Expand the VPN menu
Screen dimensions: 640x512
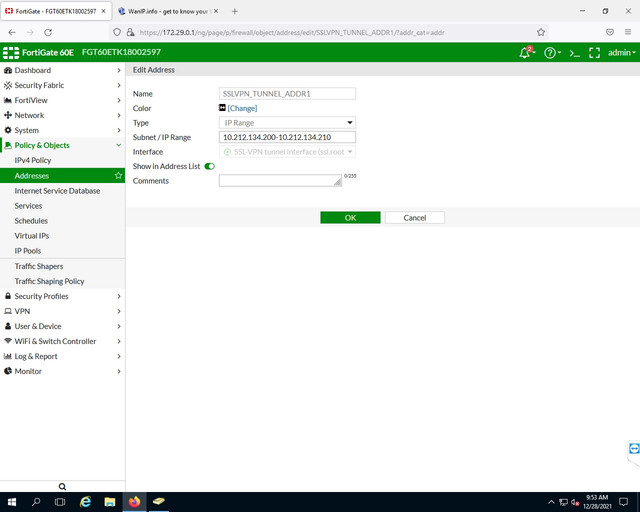(x=62, y=311)
